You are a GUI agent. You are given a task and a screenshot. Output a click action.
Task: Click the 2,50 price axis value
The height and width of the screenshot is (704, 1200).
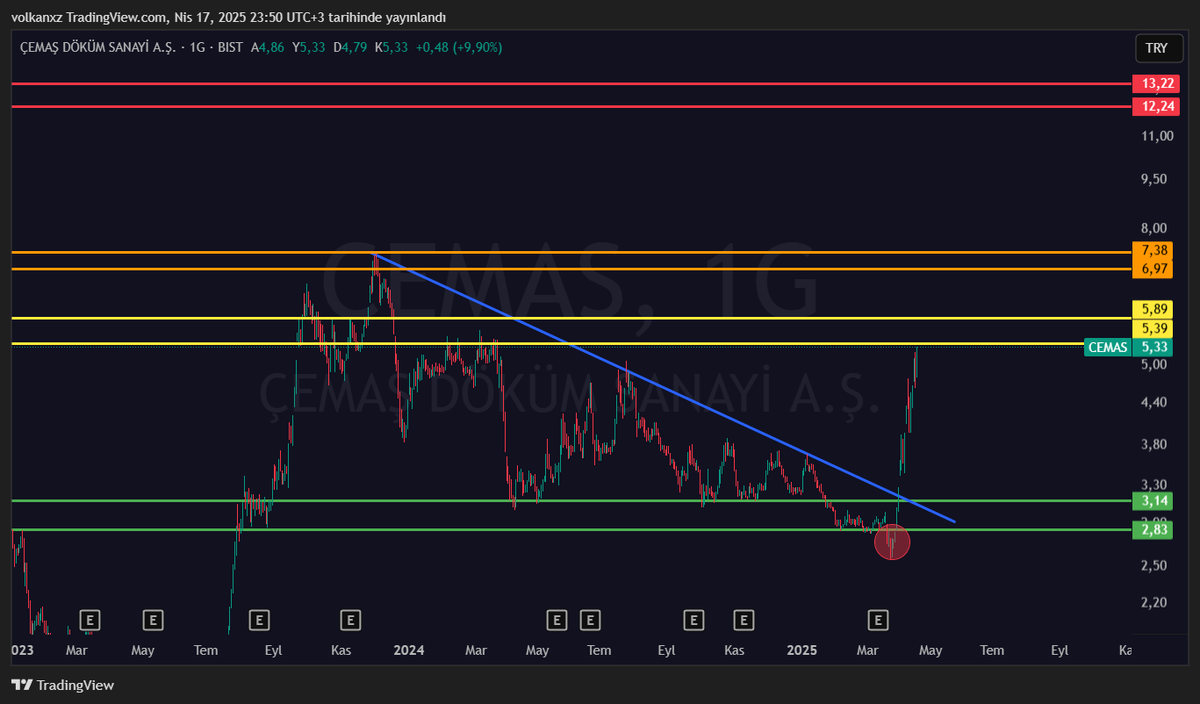tap(1155, 565)
